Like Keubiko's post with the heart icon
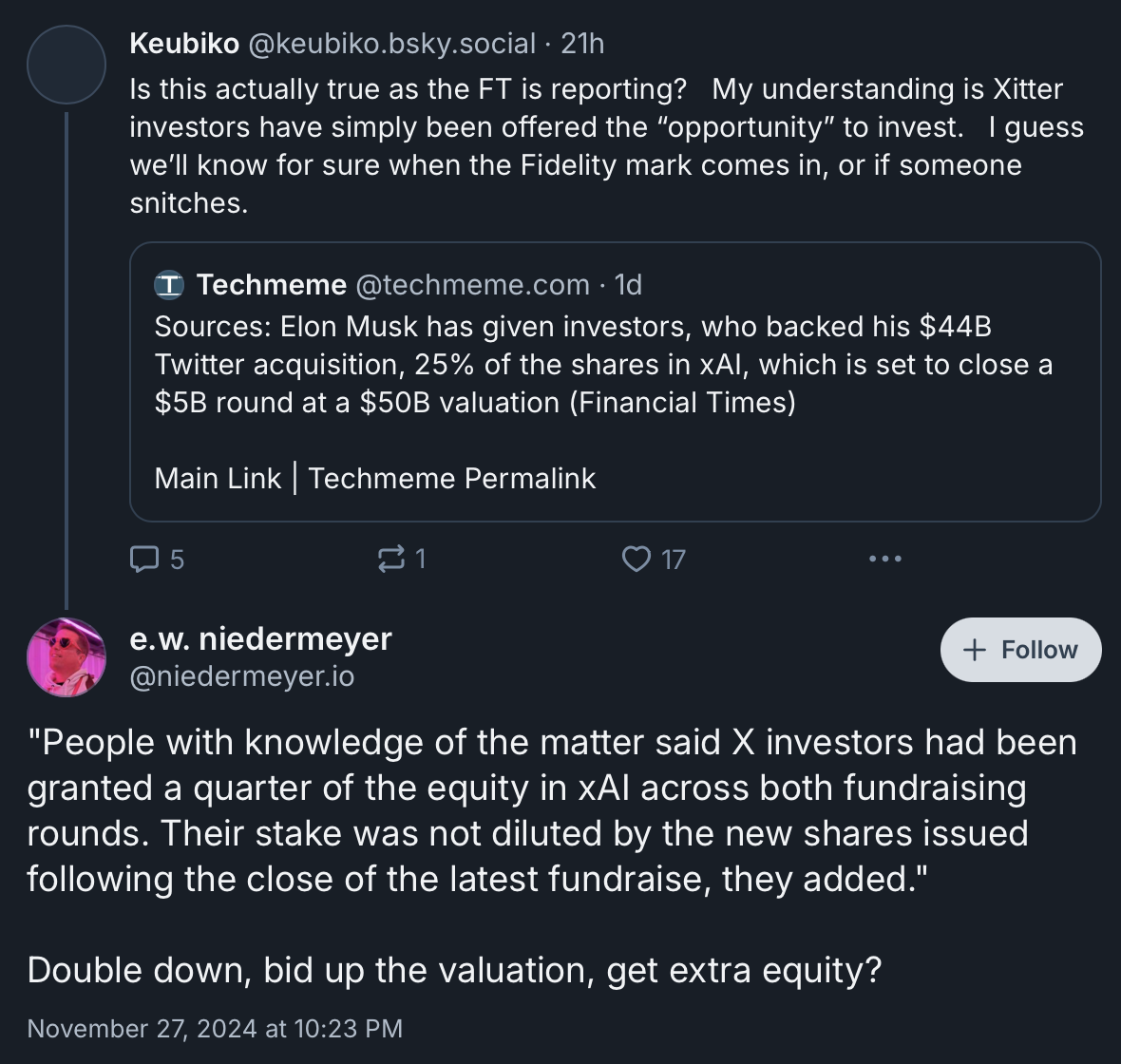 [x=636, y=560]
